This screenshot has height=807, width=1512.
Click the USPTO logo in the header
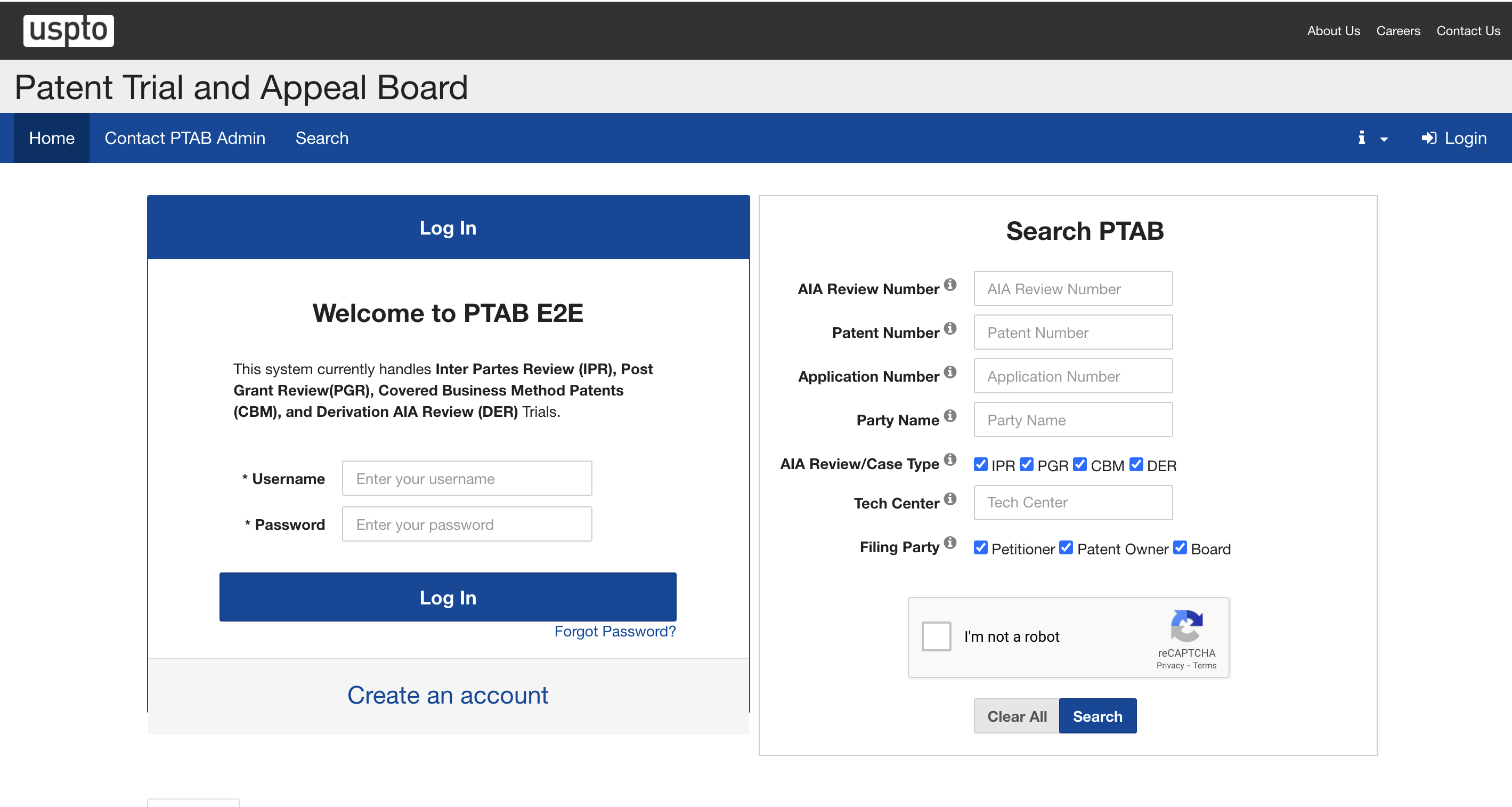(68, 30)
